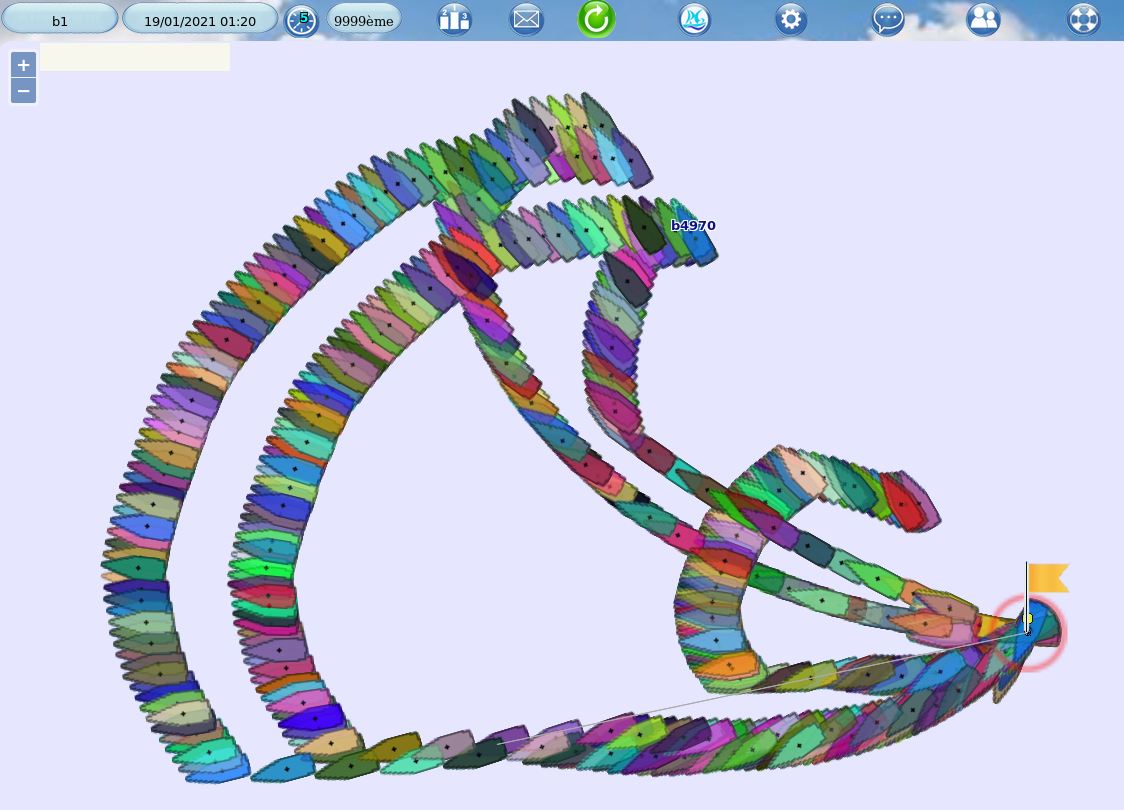Click the green refresh arrow icon
The image size is (1124, 810).
point(597,19)
